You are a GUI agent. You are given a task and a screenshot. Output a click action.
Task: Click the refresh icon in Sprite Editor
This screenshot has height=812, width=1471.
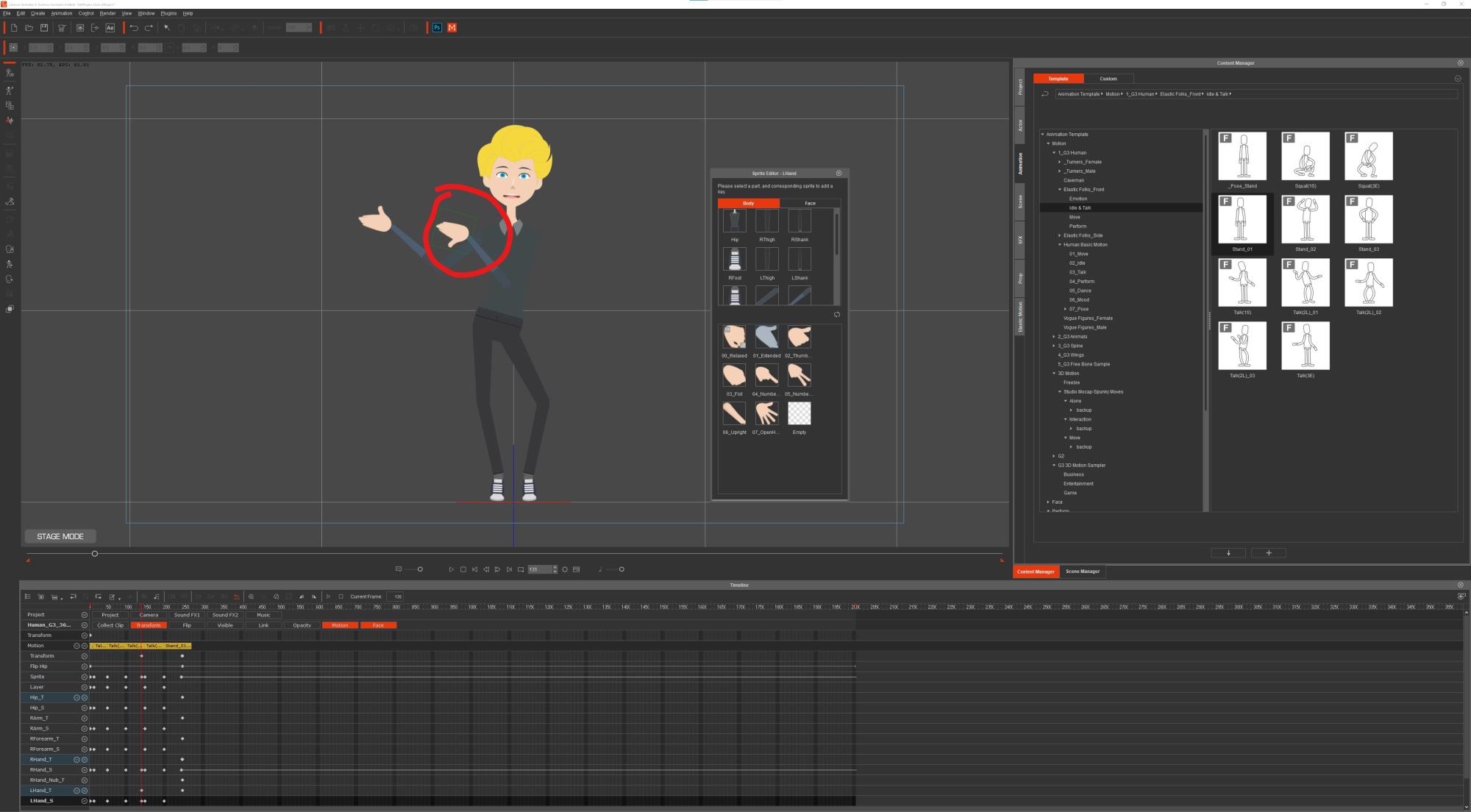(837, 315)
